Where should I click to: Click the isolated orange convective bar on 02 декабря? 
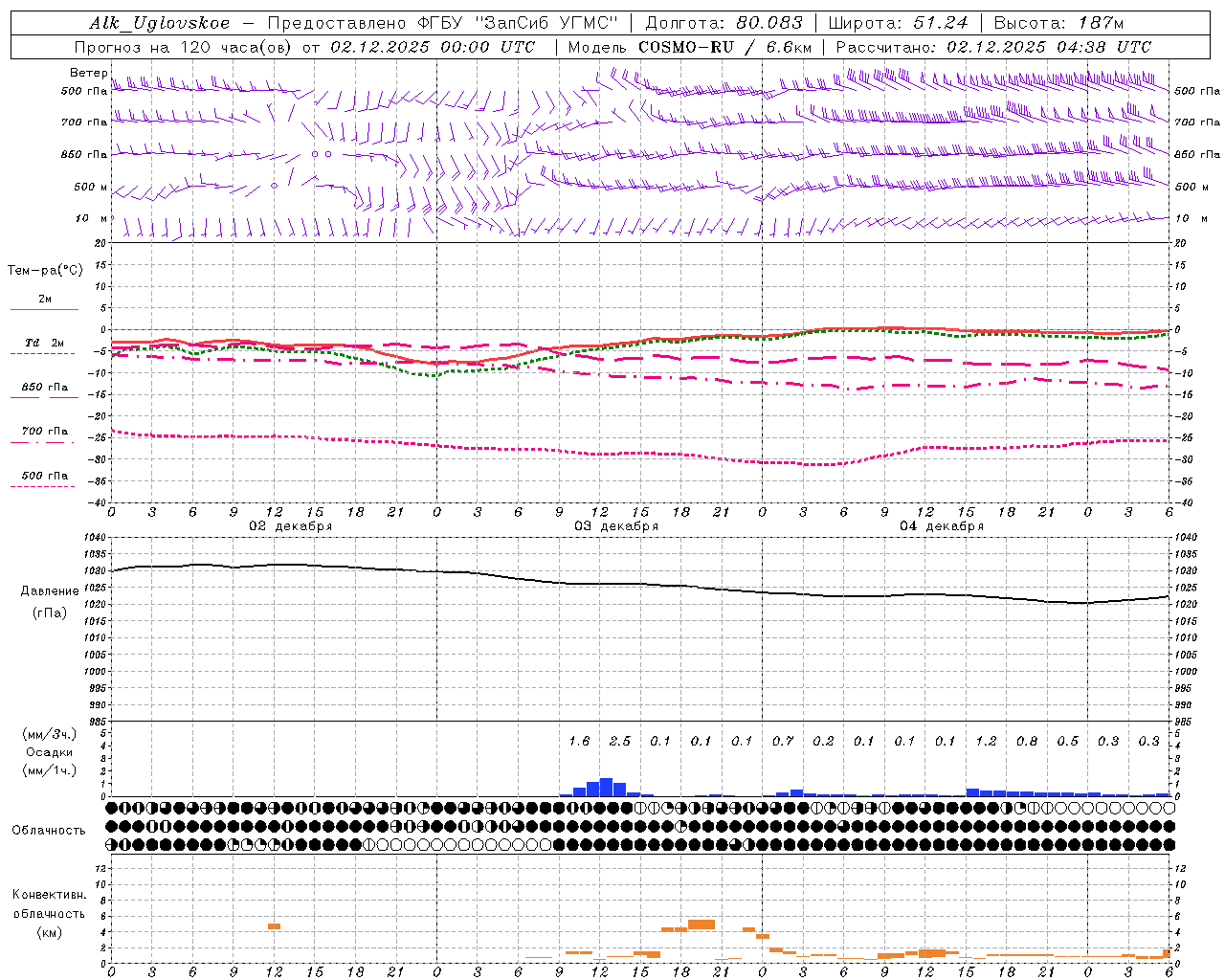[274, 926]
